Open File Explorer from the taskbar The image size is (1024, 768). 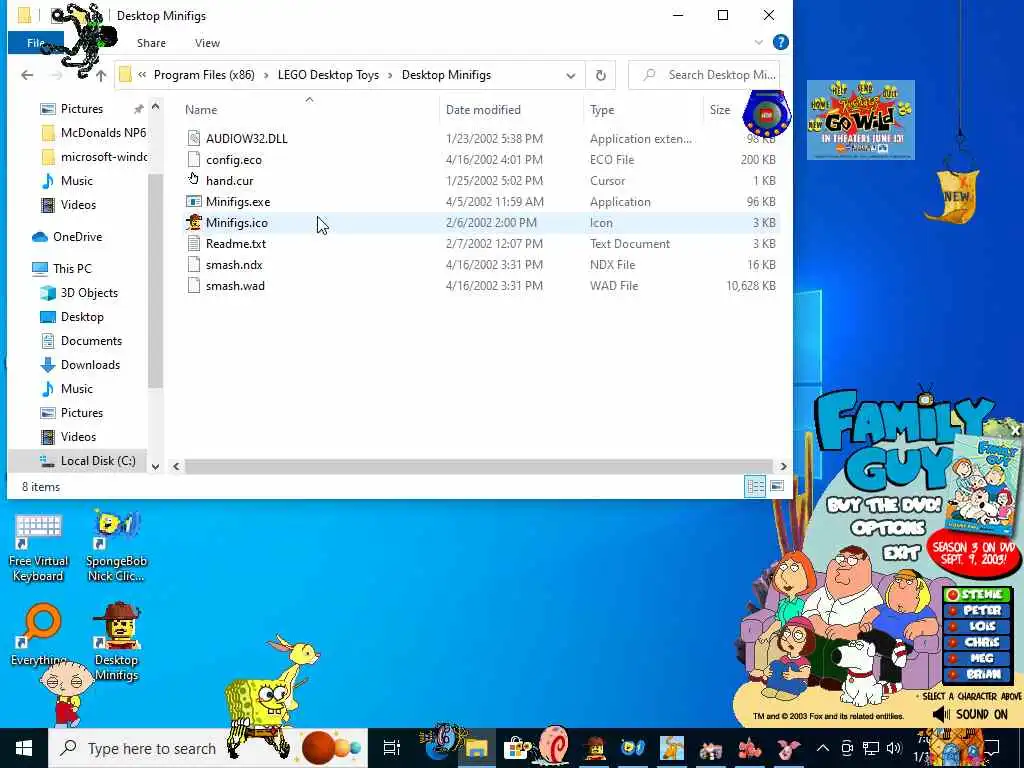[x=476, y=748]
